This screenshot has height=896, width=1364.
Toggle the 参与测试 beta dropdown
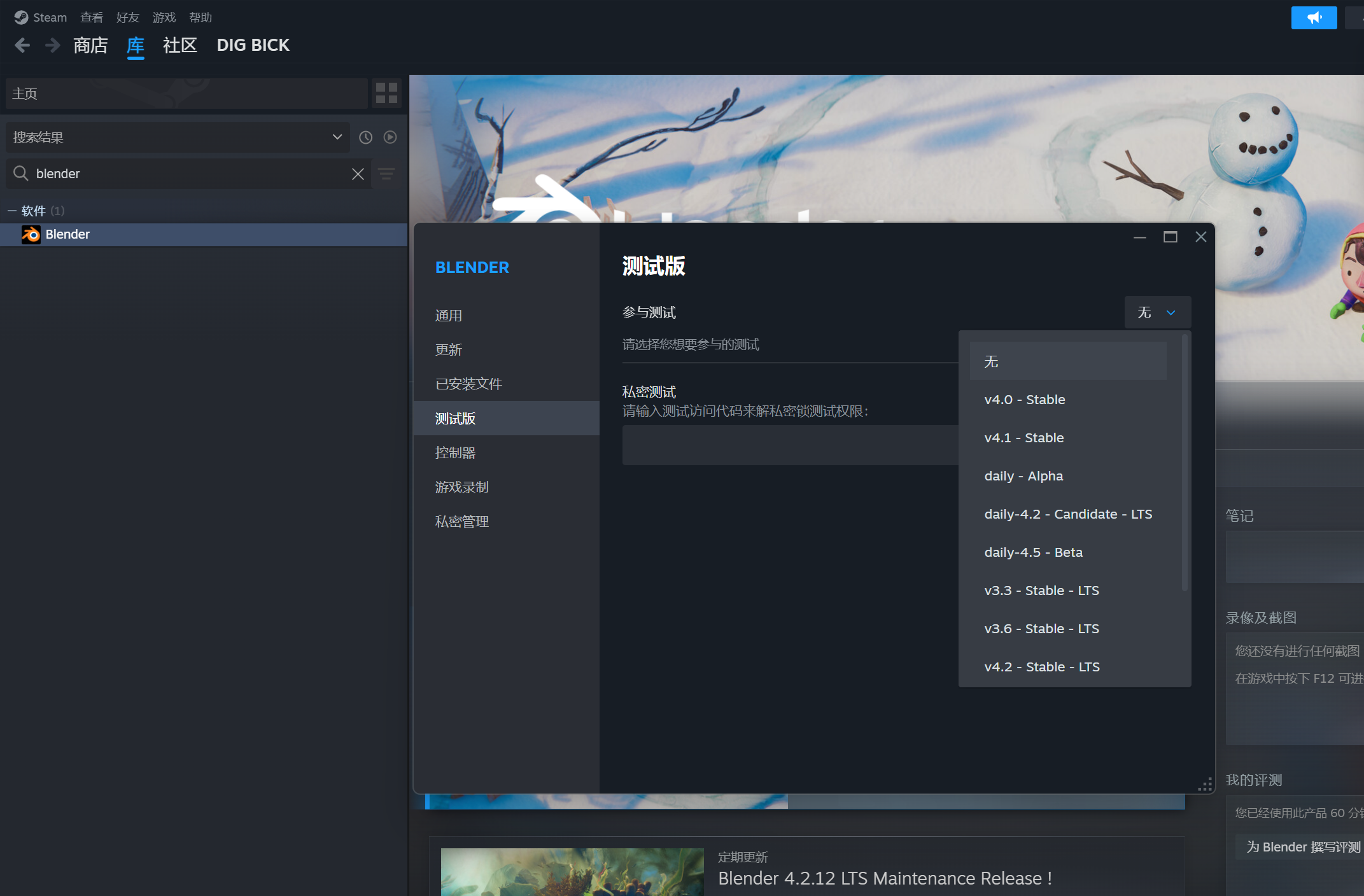(1157, 312)
